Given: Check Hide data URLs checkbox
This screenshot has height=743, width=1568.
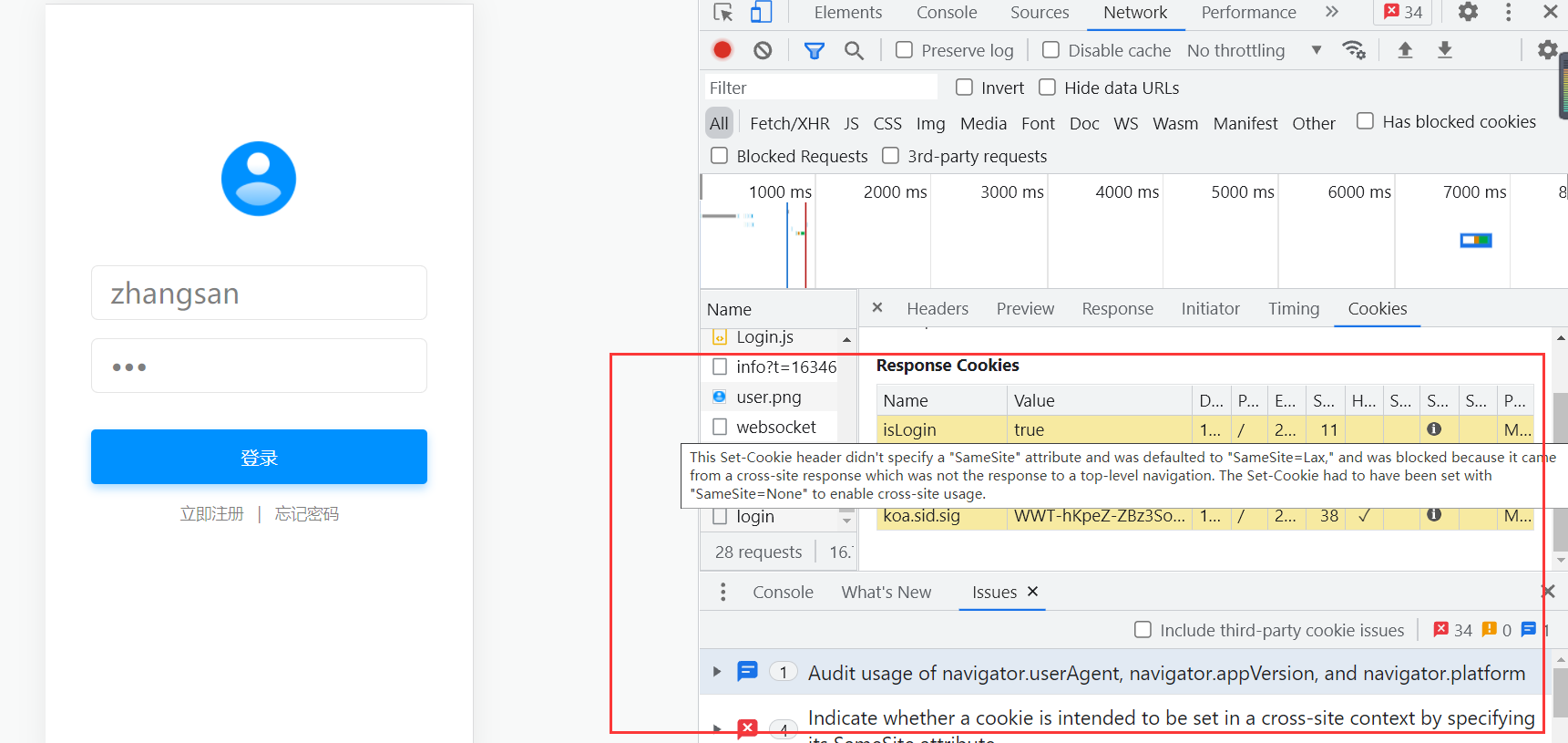Looking at the screenshot, I should 1047,87.
